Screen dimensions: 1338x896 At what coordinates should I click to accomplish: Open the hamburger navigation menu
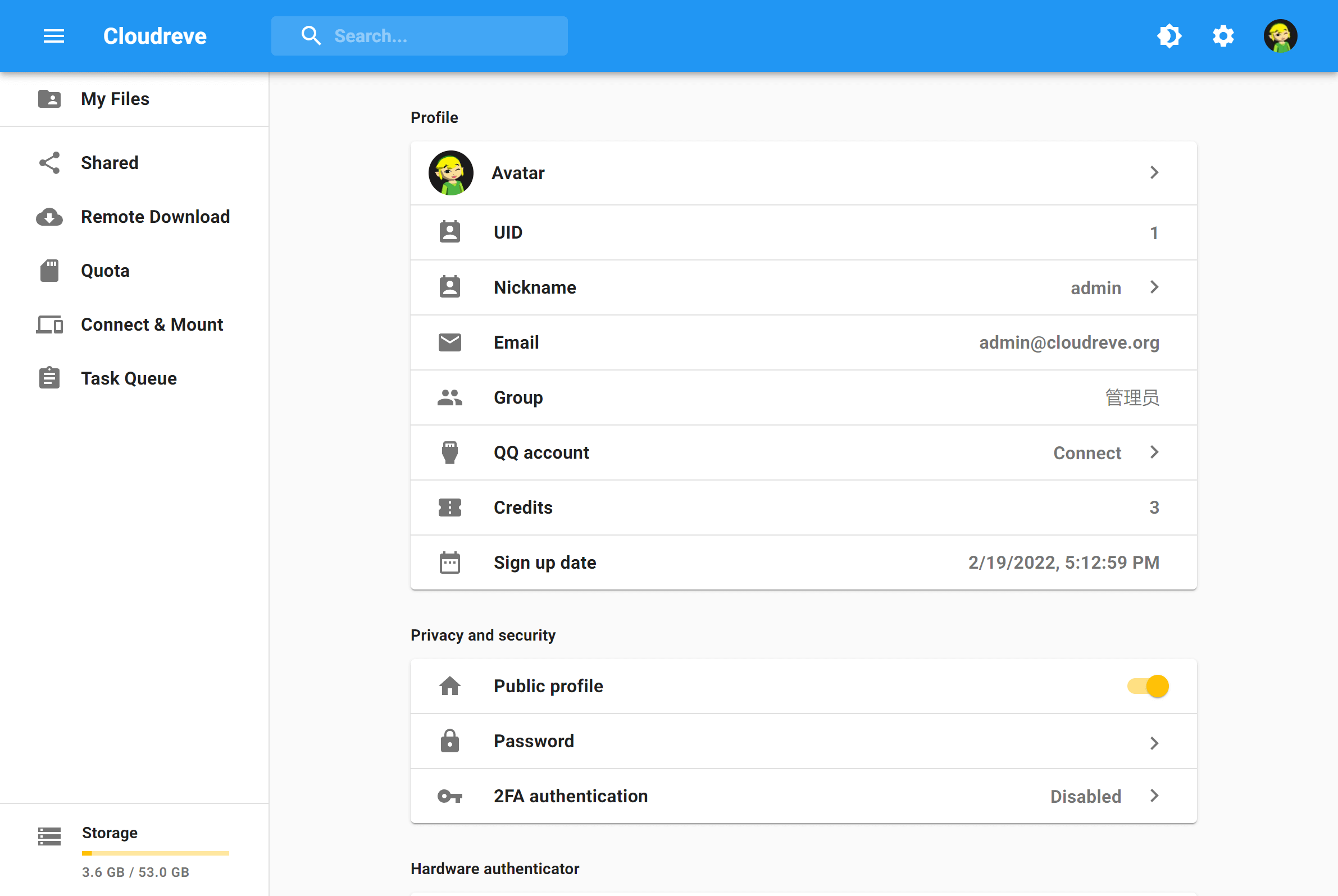(54, 36)
